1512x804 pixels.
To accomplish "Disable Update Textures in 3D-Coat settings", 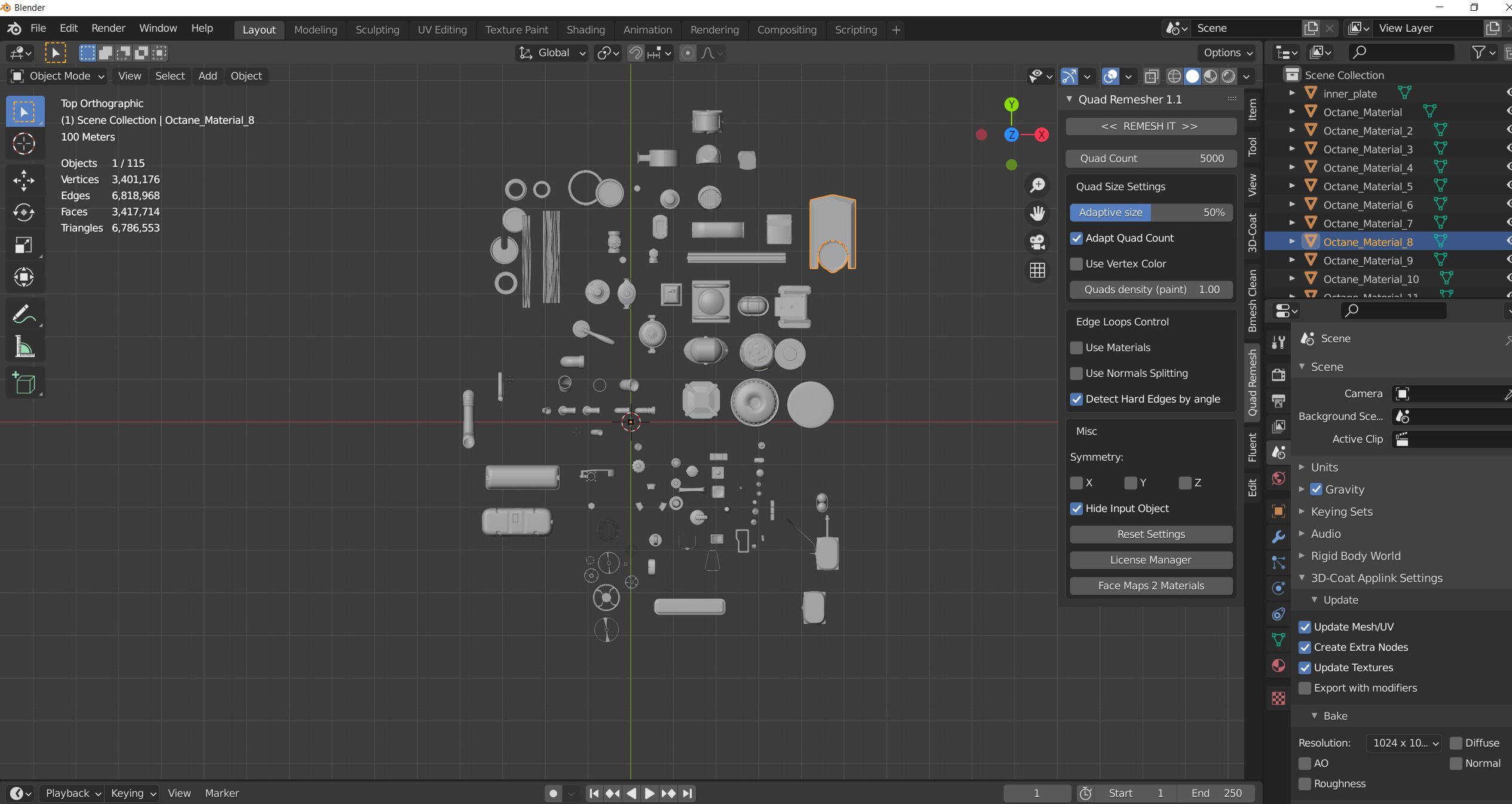I will pyautogui.click(x=1305, y=668).
